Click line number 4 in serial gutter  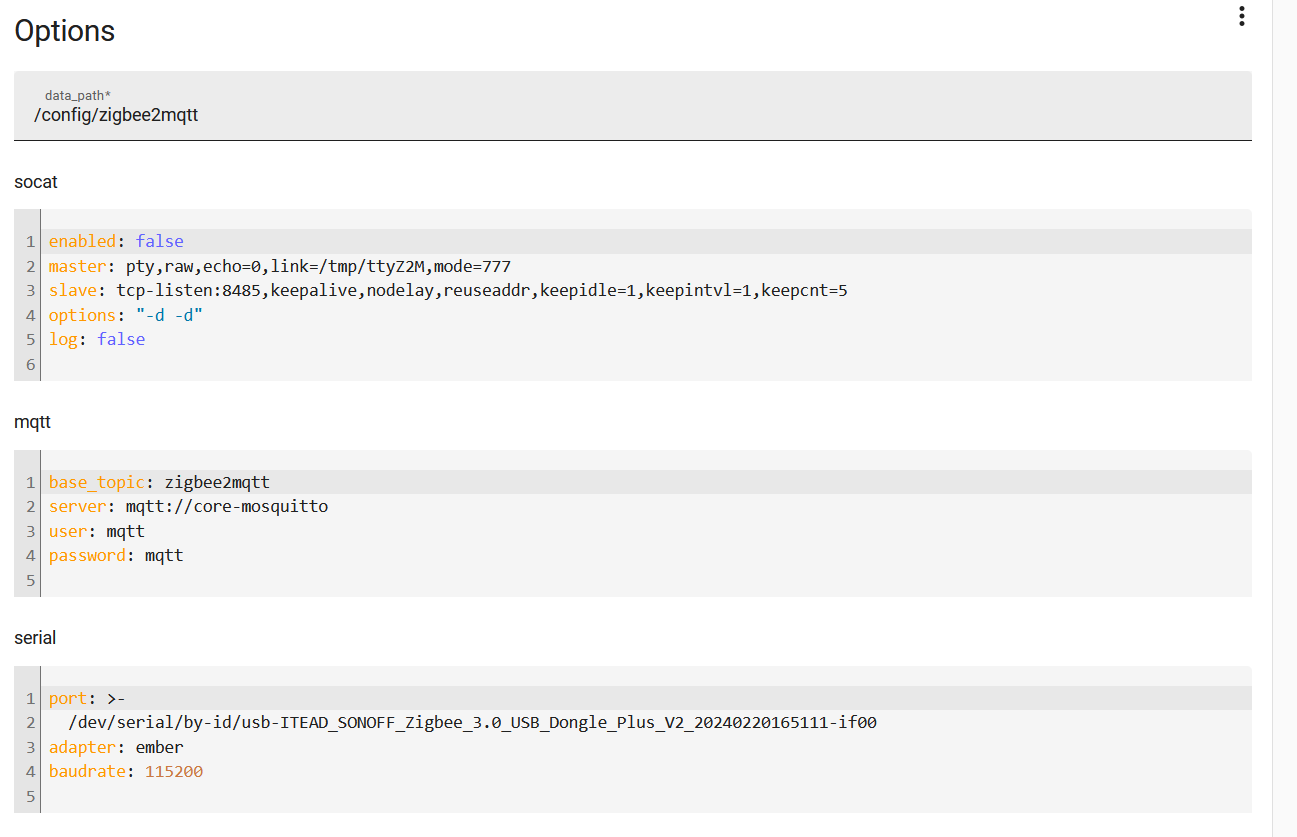click(x=30, y=772)
